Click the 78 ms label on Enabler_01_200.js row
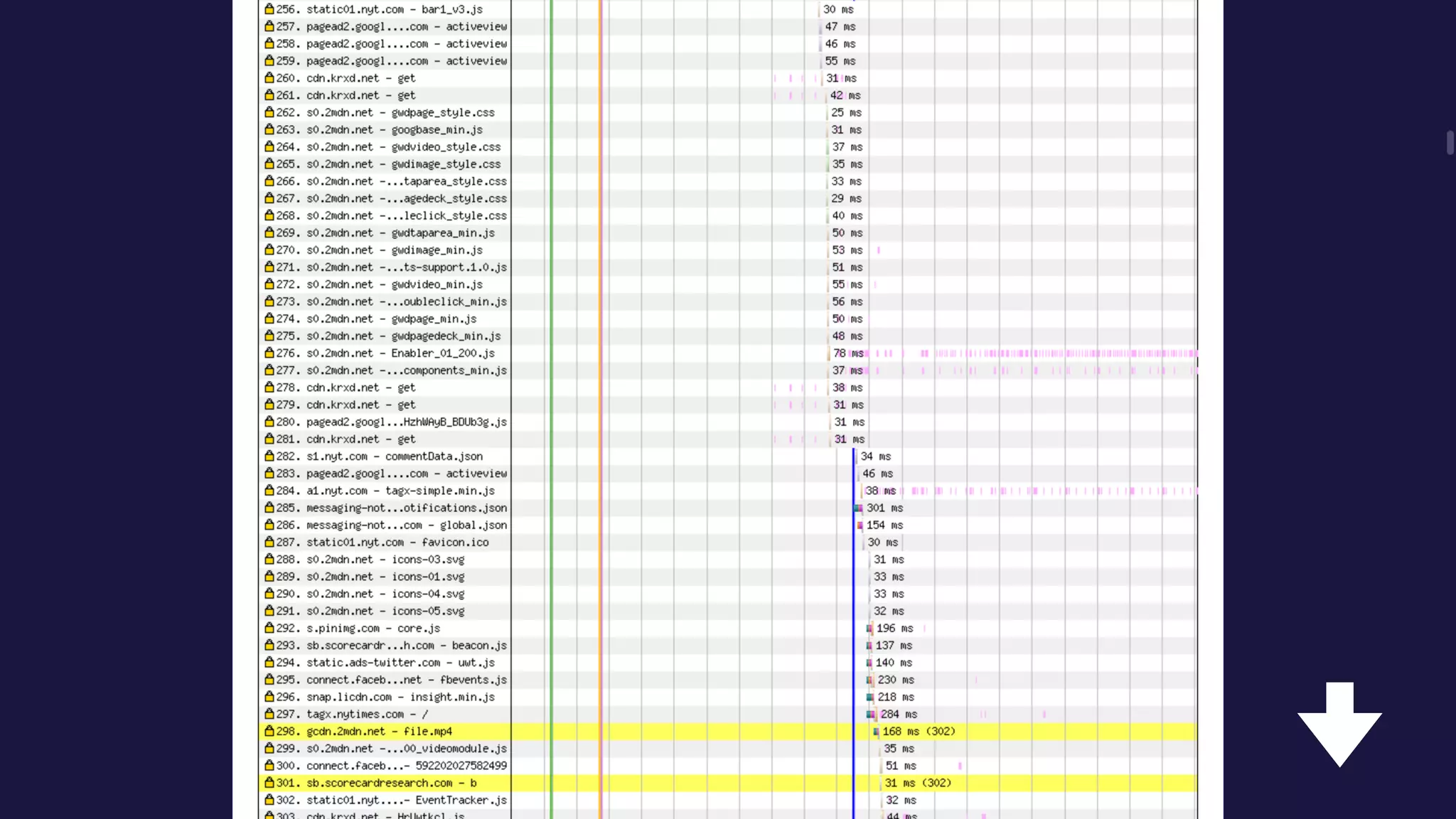 [847, 353]
